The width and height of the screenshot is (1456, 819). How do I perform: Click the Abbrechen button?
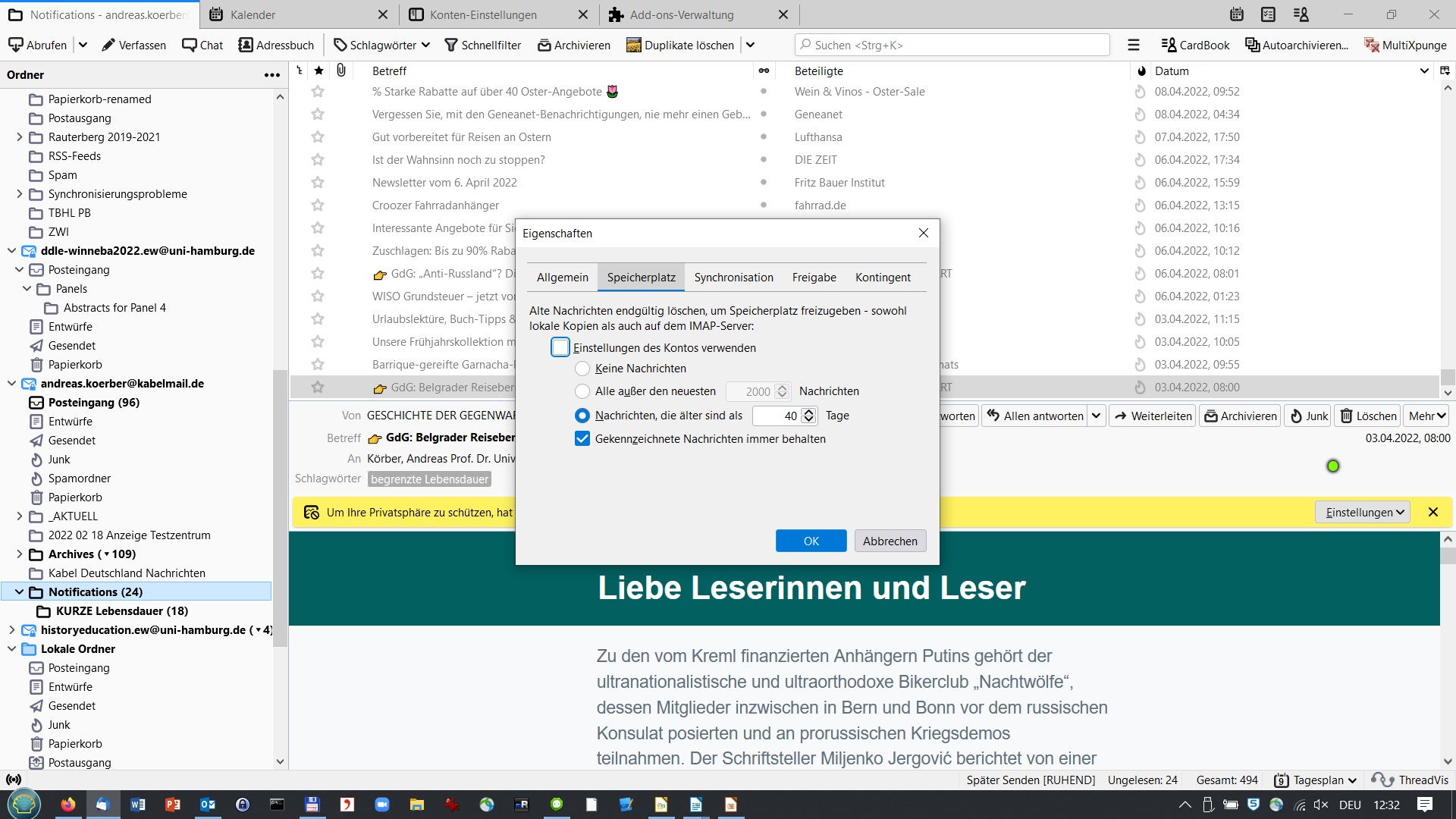click(x=890, y=541)
